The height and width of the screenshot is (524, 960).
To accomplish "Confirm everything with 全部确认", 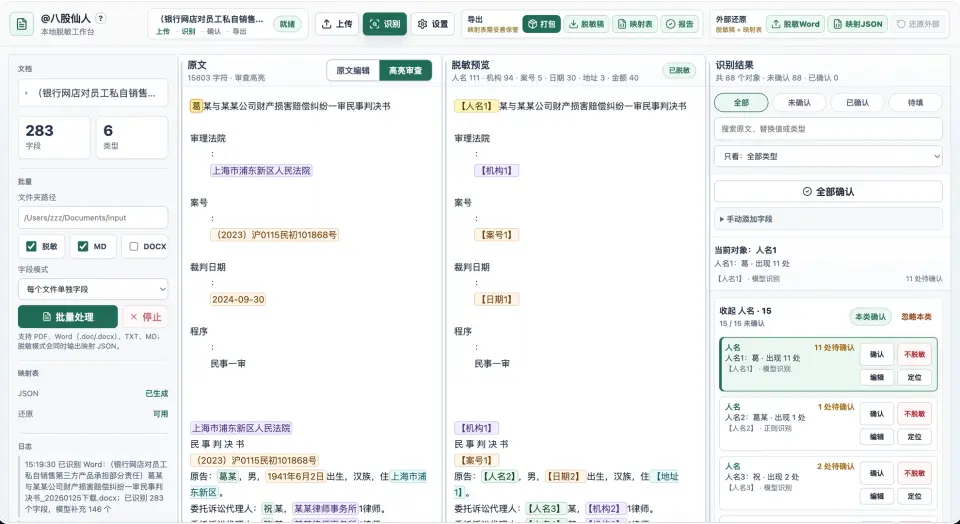I will coord(828,192).
